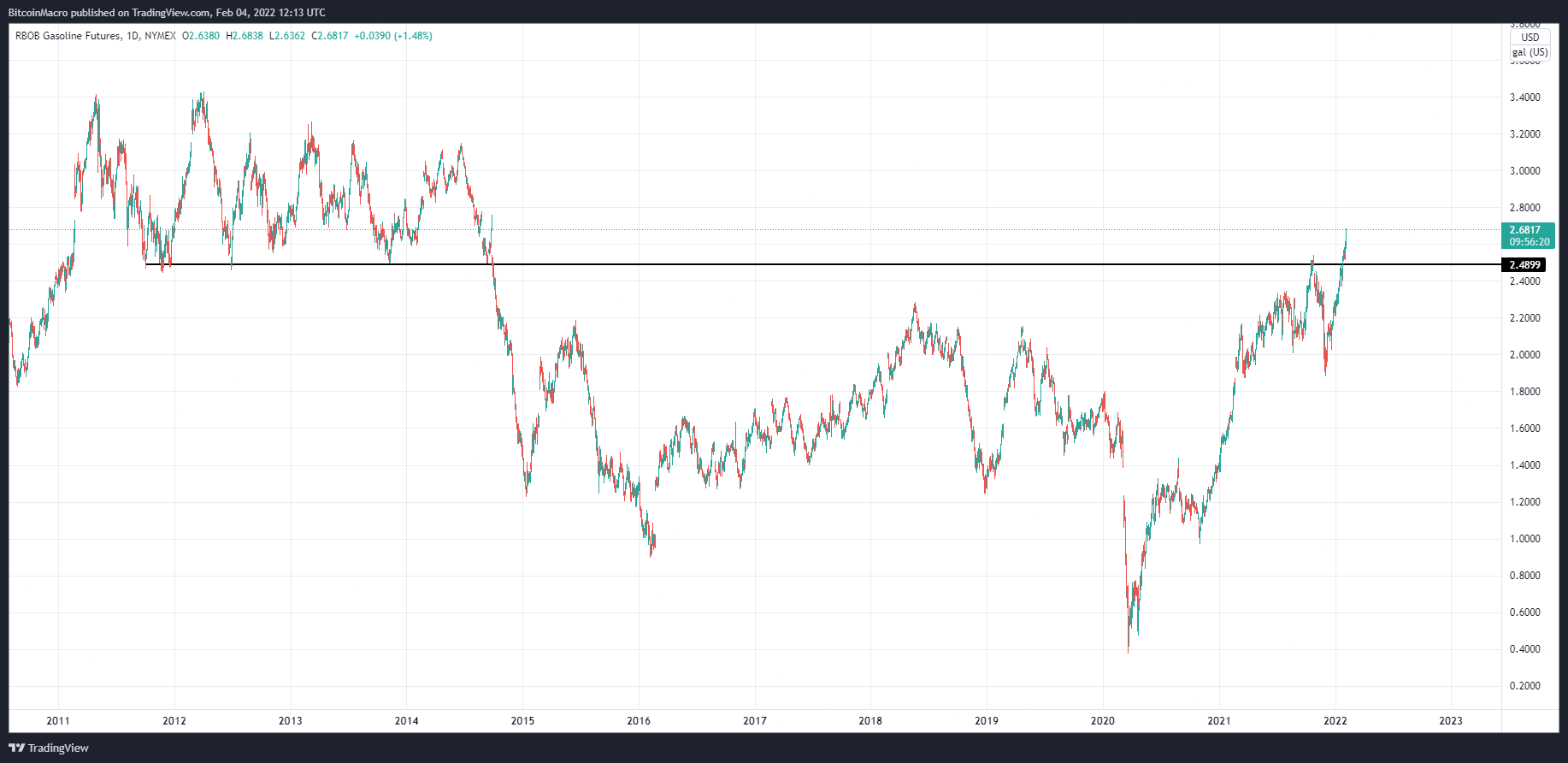Click the 2.0000 price axis label
The image size is (1568, 763).
(x=1525, y=355)
